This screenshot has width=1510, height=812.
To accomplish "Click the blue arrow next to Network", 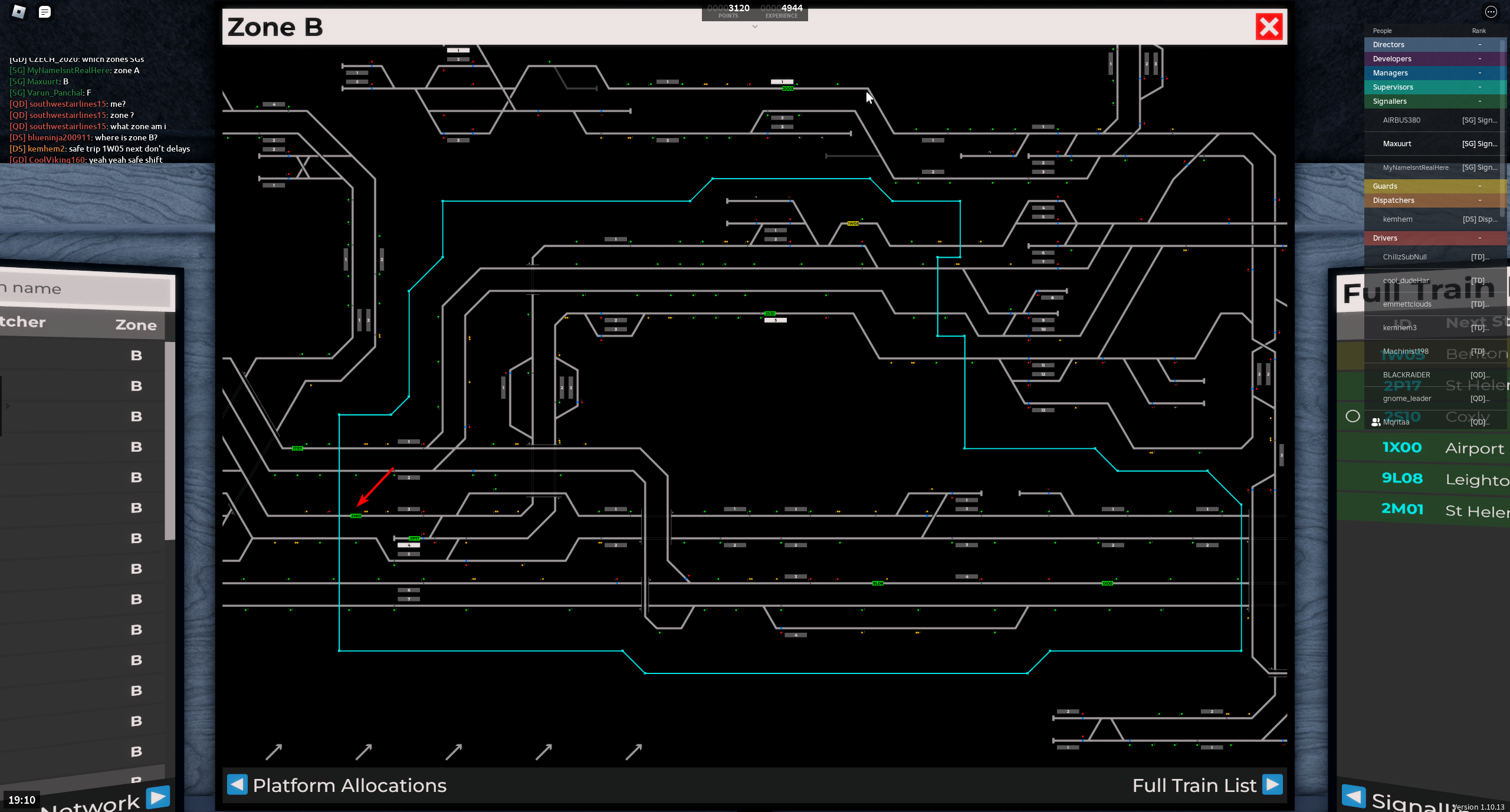I will pyautogui.click(x=157, y=797).
